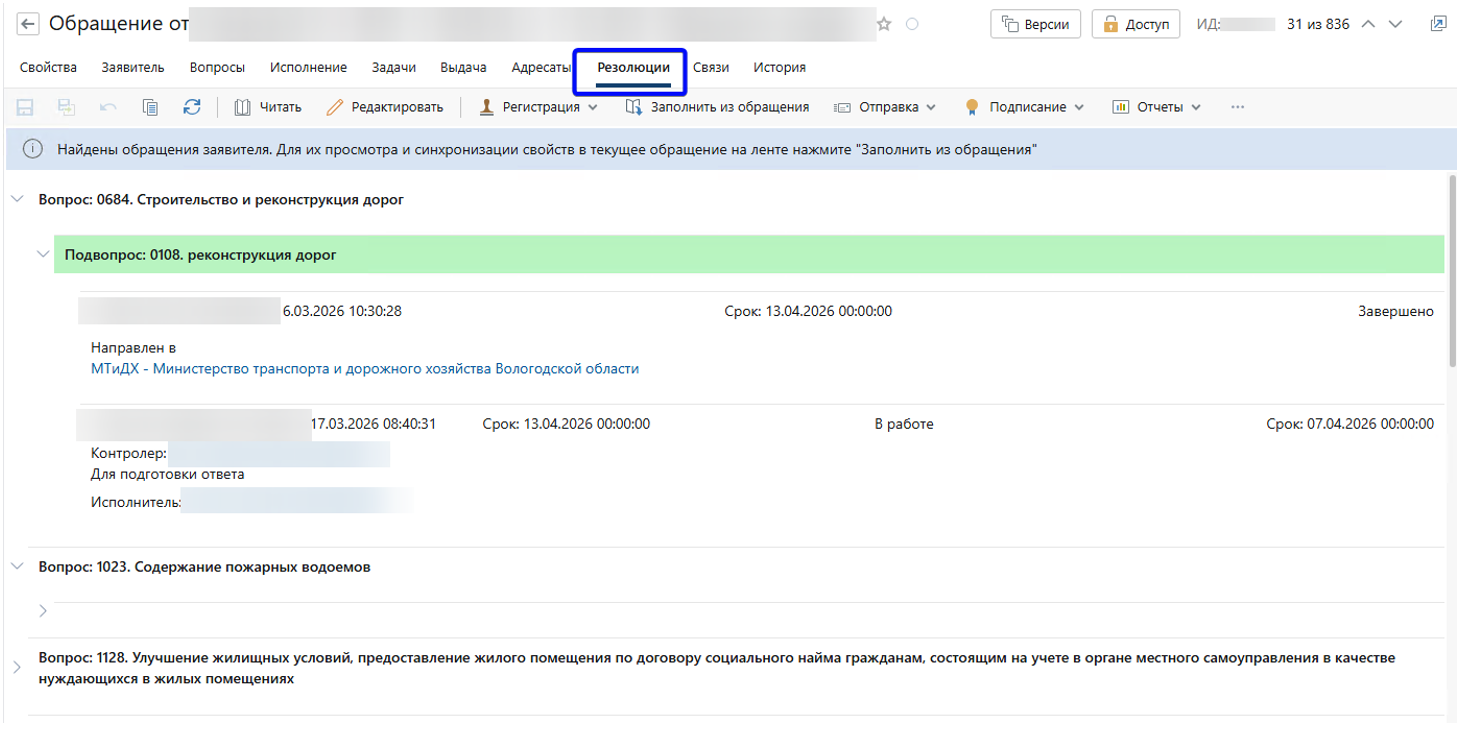Click the copy icon in the toolbar
The height and width of the screenshot is (729, 1464).
[150, 107]
